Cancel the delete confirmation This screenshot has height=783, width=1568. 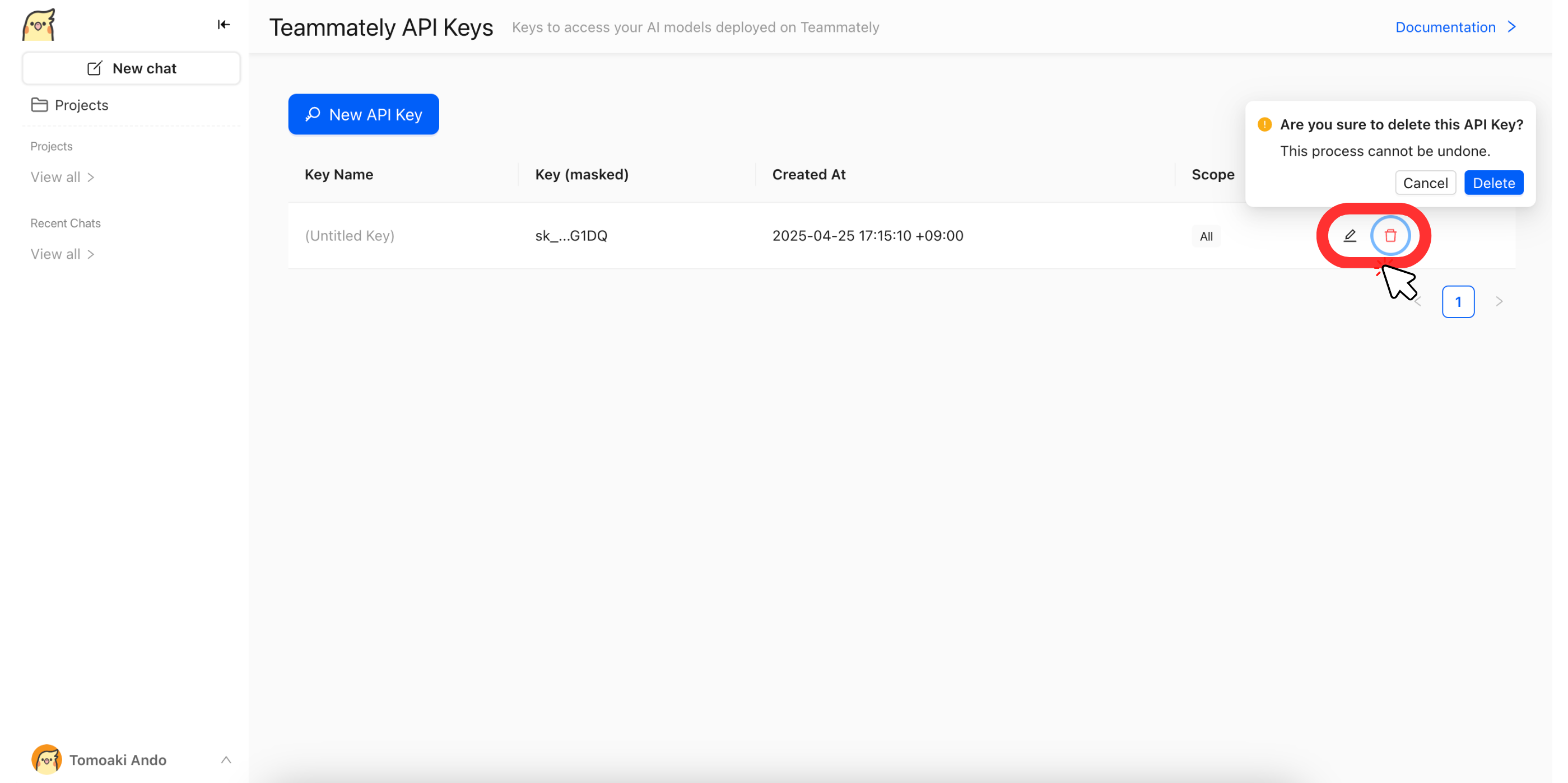[x=1425, y=183]
